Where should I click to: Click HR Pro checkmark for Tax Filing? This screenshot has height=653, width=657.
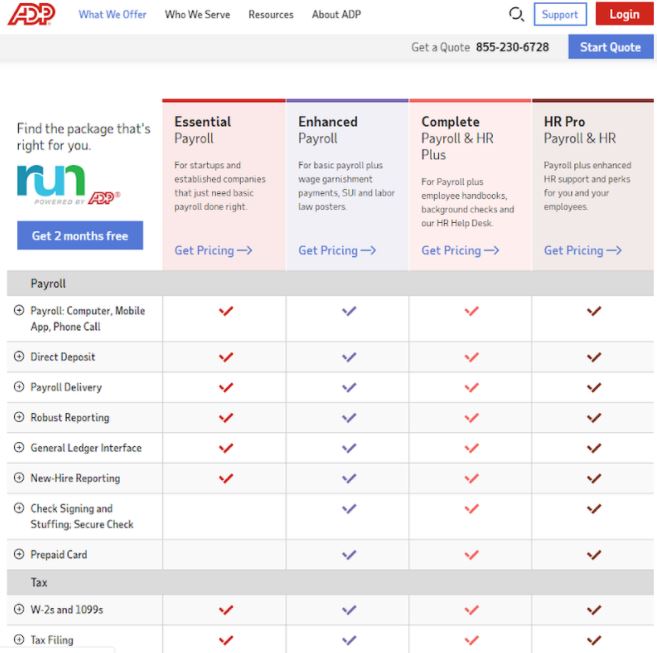[x=594, y=640]
